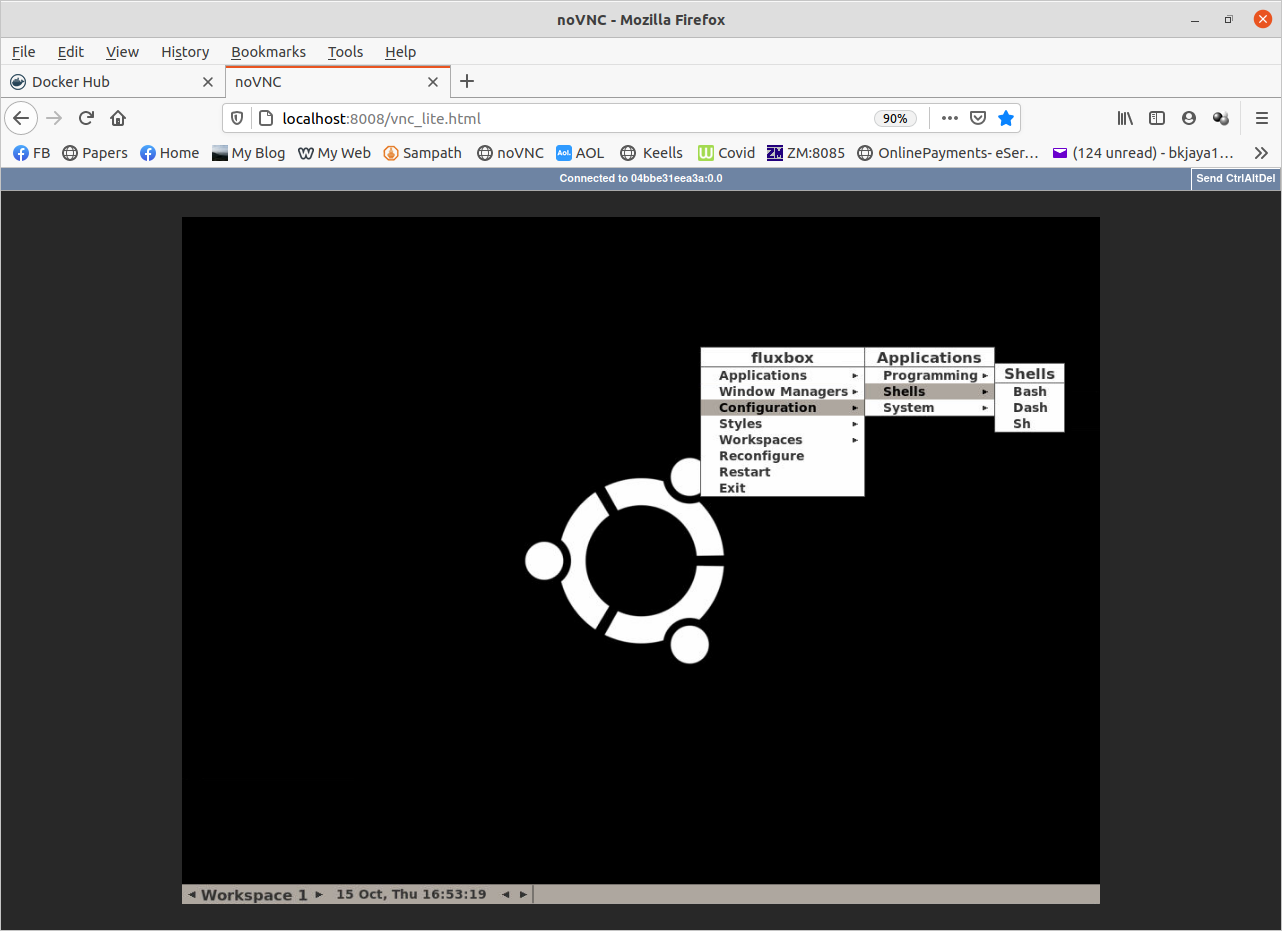Open the Sampath bookmark
This screenshot has height=931, width=1282.
point(423,153)
